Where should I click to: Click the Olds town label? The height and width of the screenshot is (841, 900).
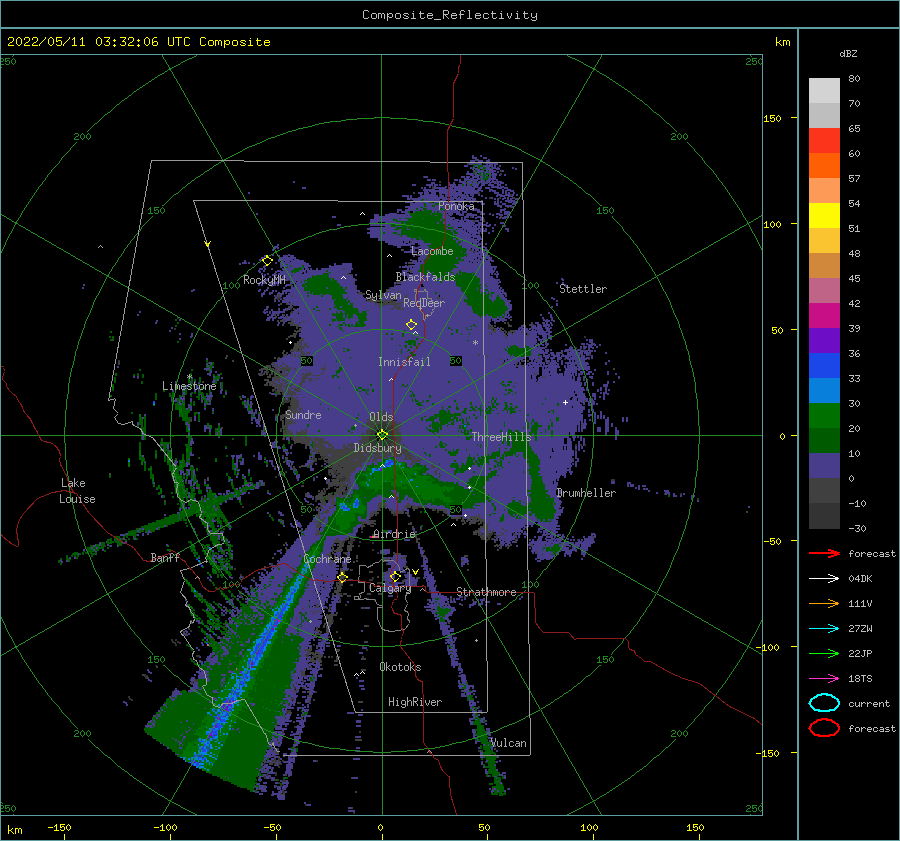click(381, 417)
